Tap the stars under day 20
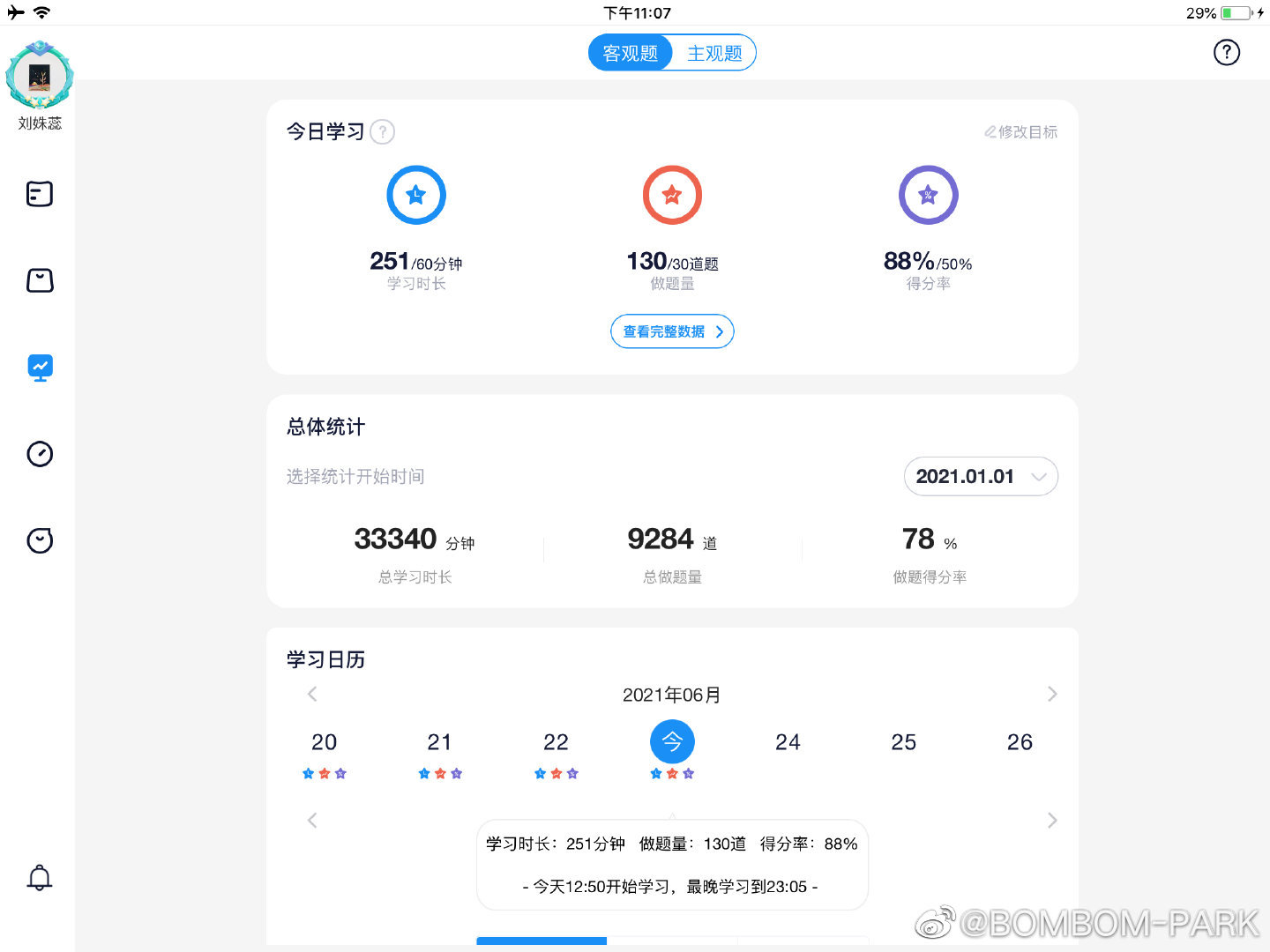Screen dimensions: 1270x952 point(324,773)
